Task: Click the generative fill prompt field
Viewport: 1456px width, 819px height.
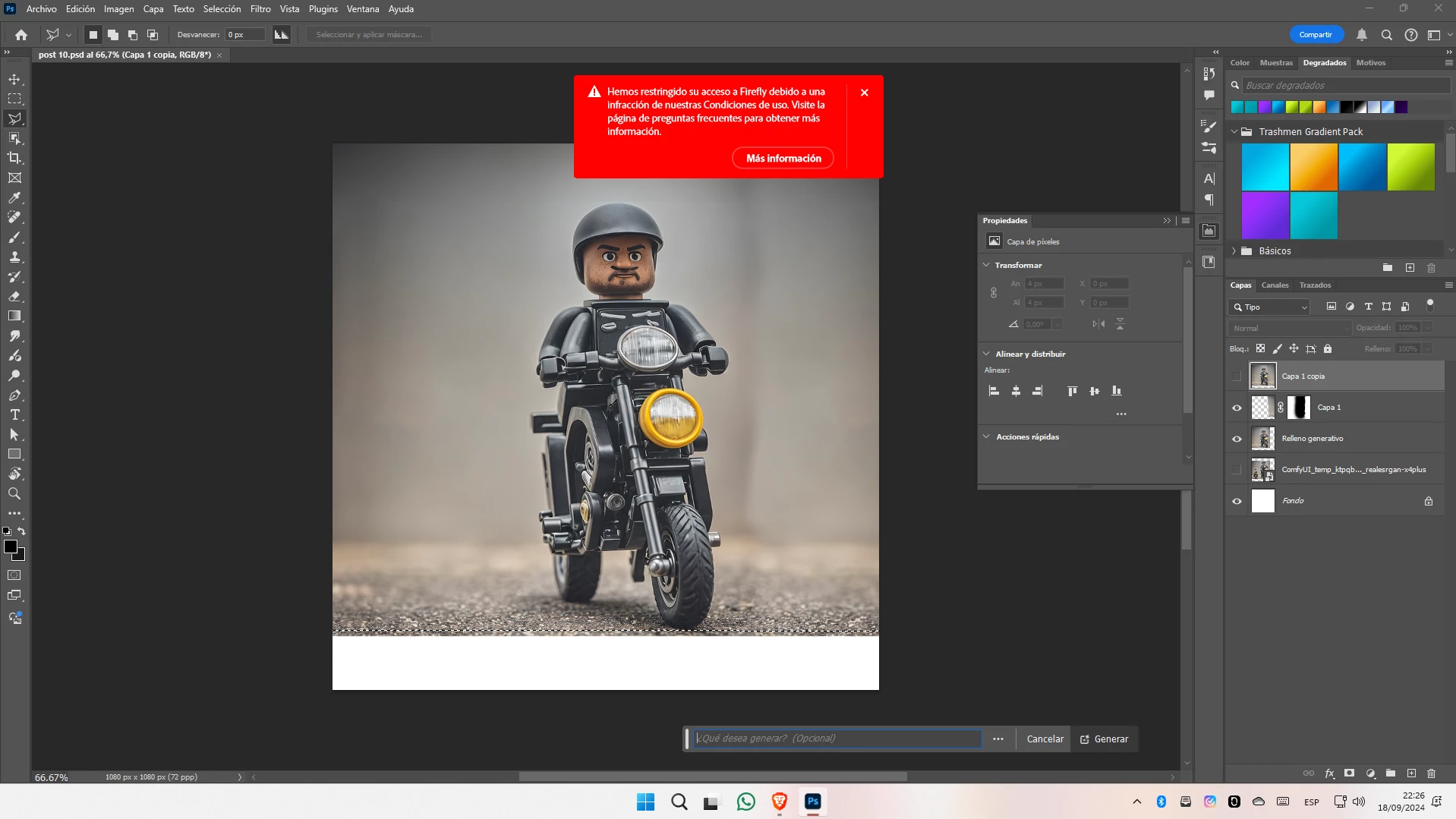Action: (x=837, y=739)
